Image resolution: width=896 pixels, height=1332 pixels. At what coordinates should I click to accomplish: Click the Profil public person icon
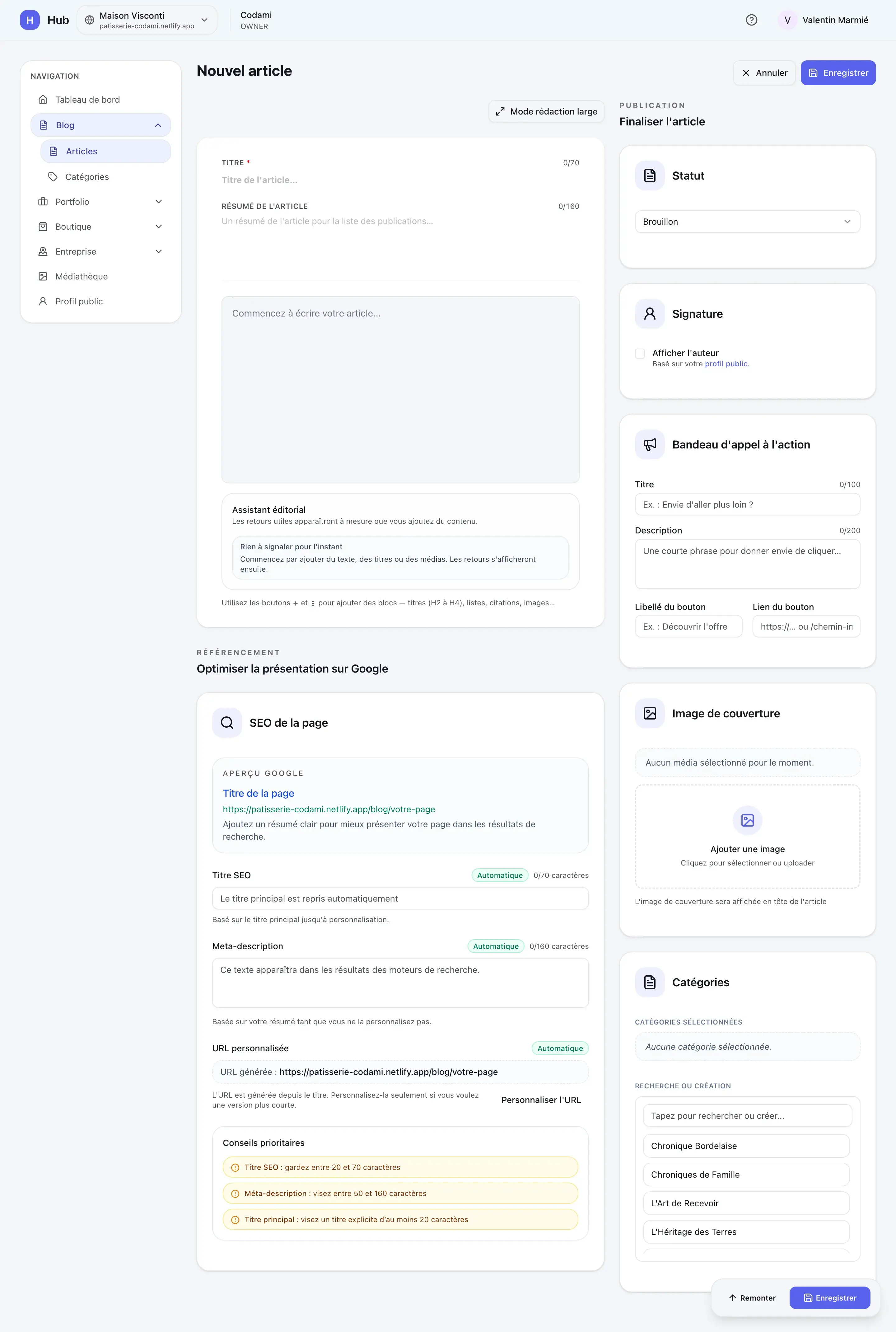pyautogui.click(x=43, y=301)
